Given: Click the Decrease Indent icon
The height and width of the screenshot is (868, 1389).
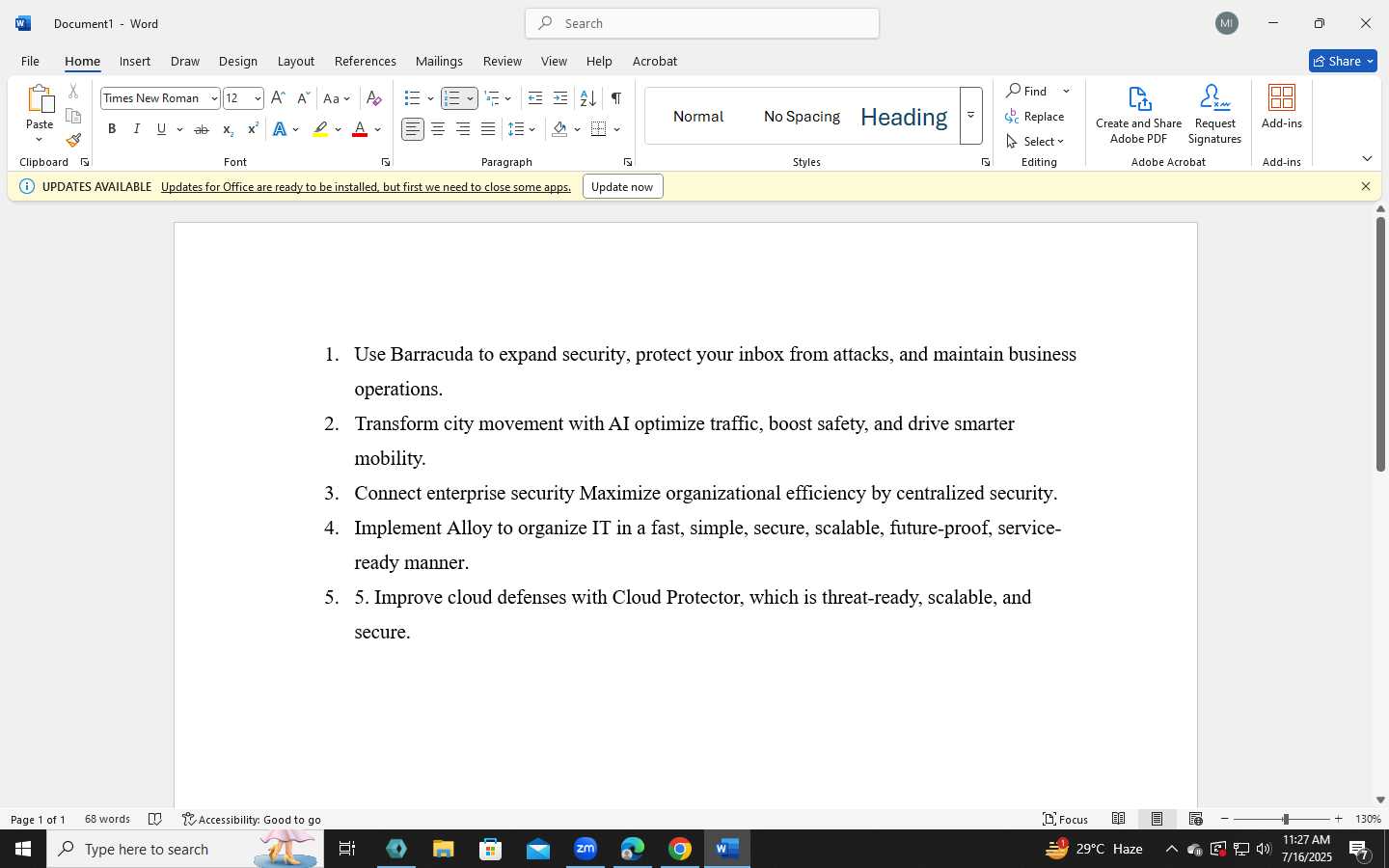Looking at the screenshot, I should 535,98.
